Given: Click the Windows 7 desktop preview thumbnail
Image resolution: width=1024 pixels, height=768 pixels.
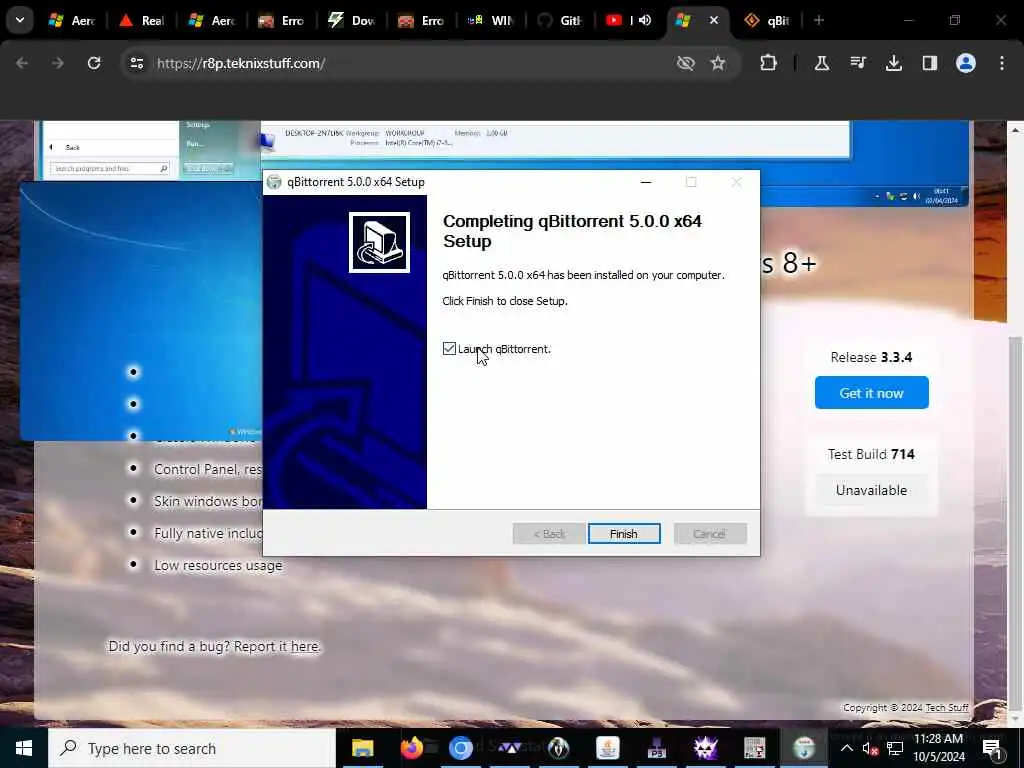Looking at the screenshot, I should [x=141, y=312].
